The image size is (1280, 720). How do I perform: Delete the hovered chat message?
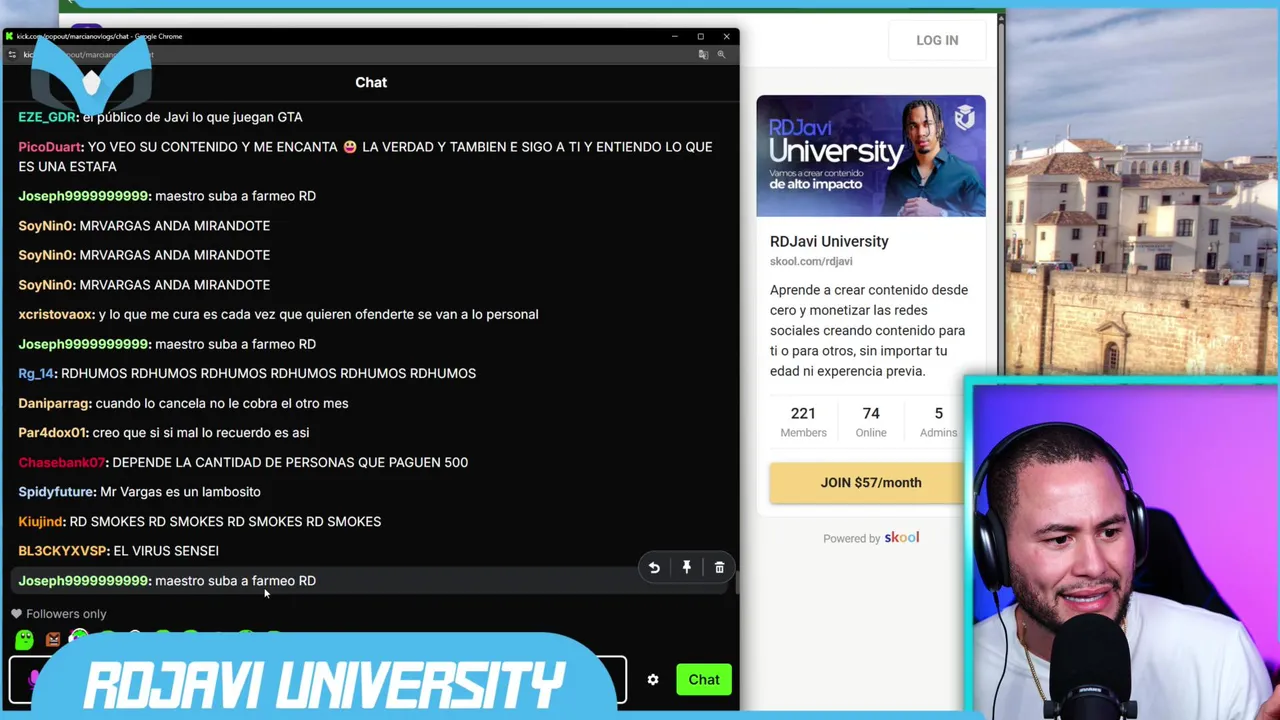tap(719, 568)
